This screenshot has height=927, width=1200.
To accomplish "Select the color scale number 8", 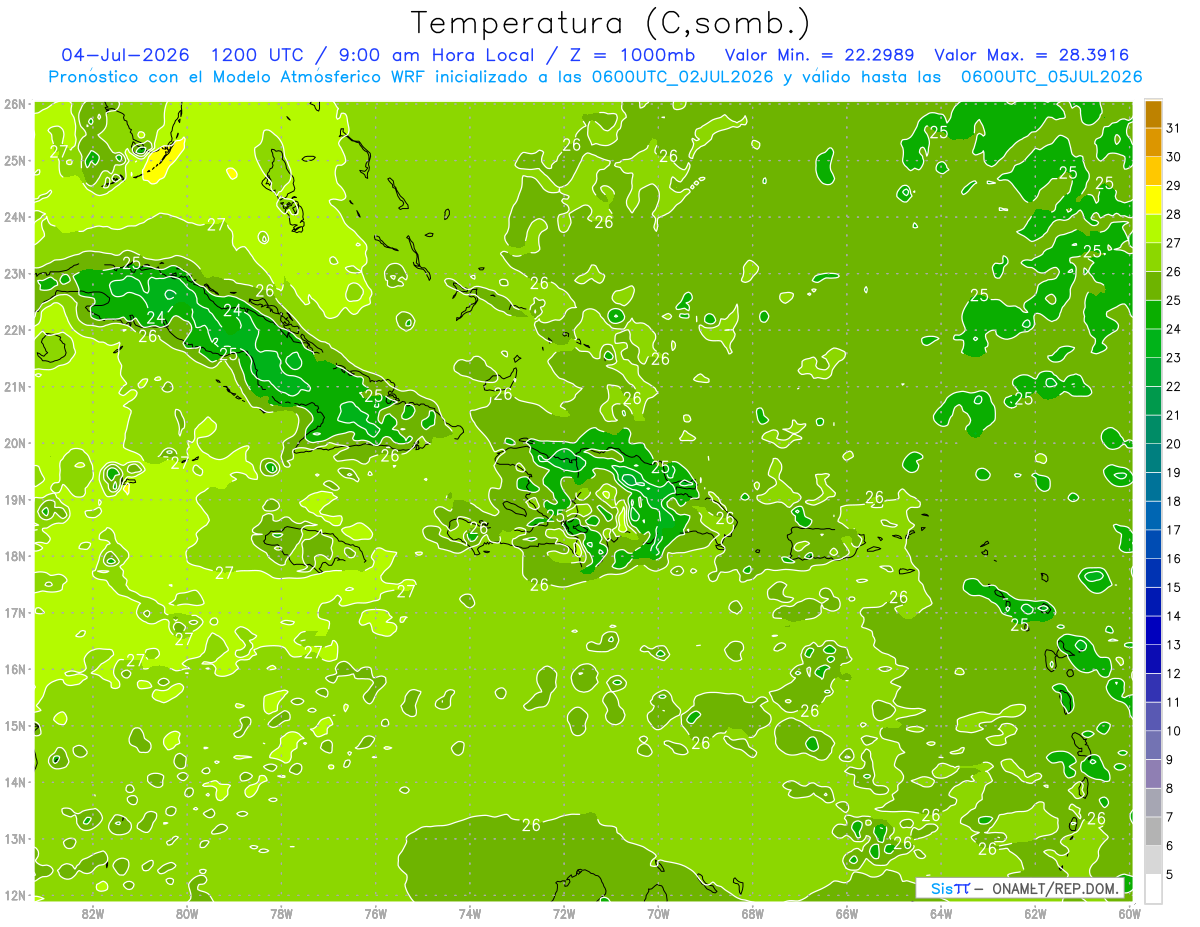I will (1170, 788).
